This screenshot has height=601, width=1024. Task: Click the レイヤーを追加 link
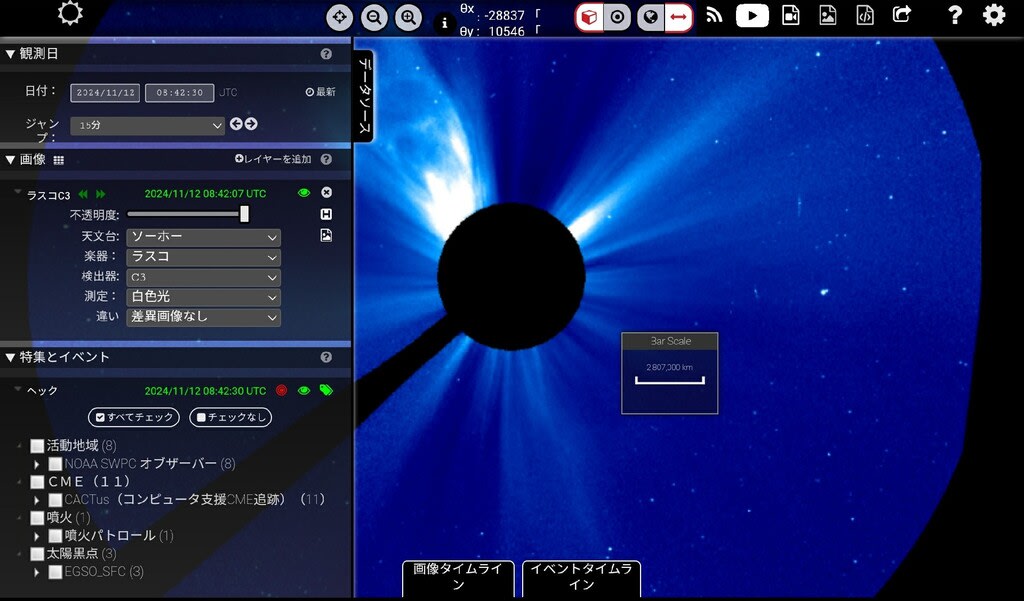point(273,159)
